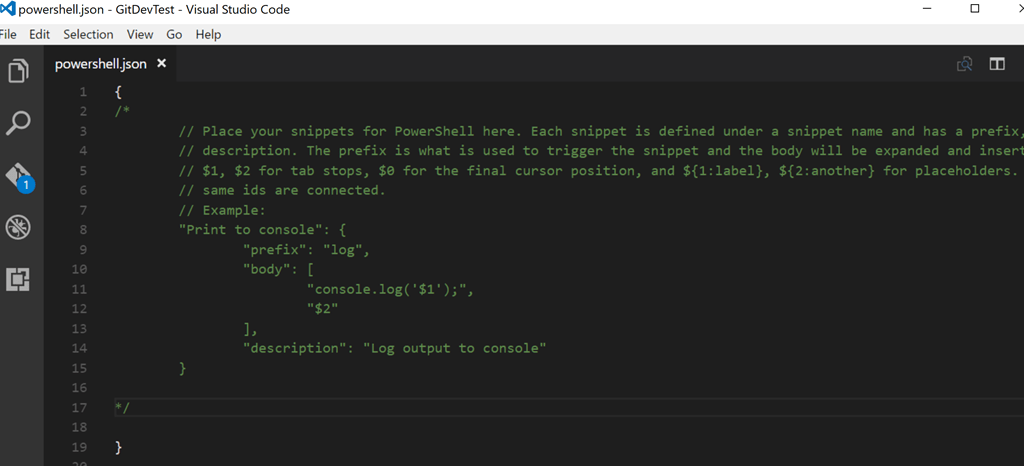1024x466 pixels.
Task: Click the comment line starting "// $1, $2 for tab stops"
Action: [597, 171]
